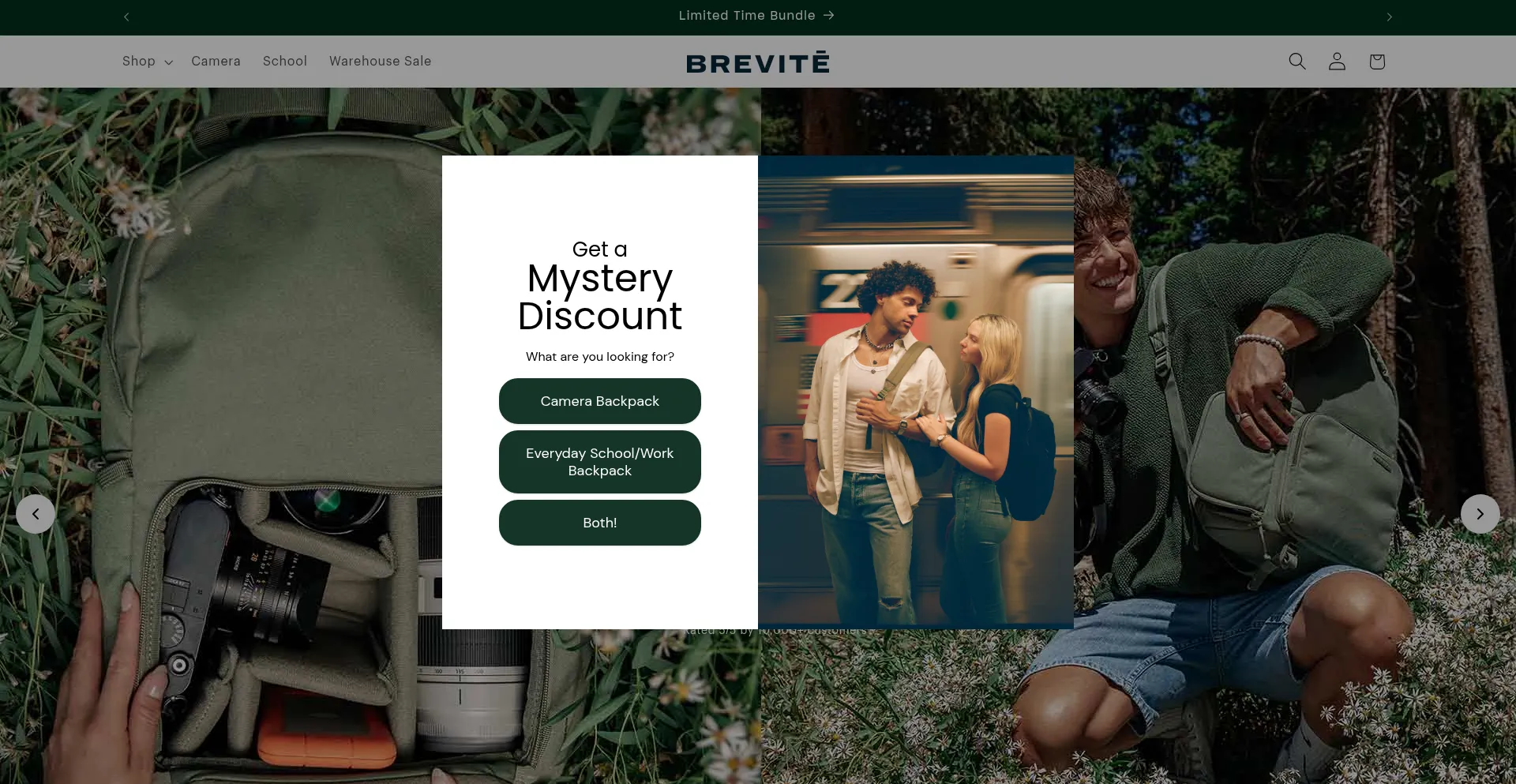The image size is (1516, 784).
Task: Expand the Shop dropdown menu
Action: pos(147,62)
